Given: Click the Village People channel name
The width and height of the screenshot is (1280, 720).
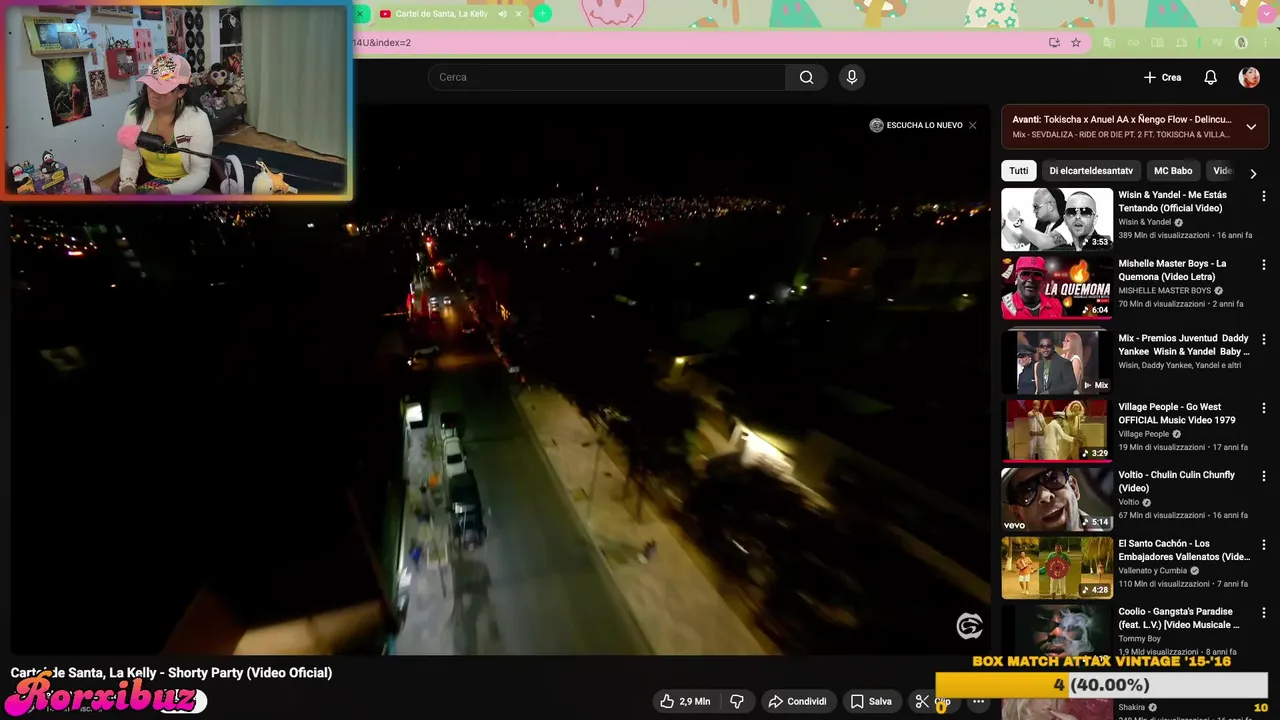Looking at the screenshot, I should pos(1144,434).
